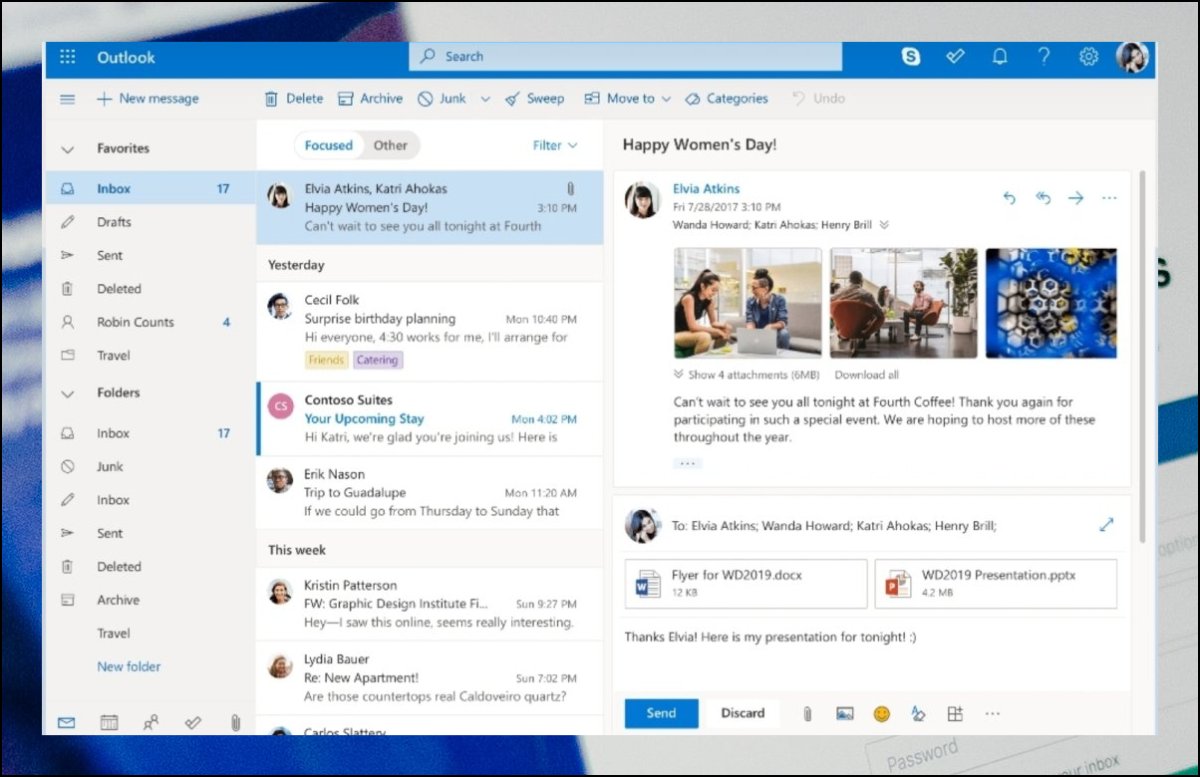Click sender name Elvia Atkins link
Image resolution: width=1200 pixels, height=777 pixels.
coord(706,189)
